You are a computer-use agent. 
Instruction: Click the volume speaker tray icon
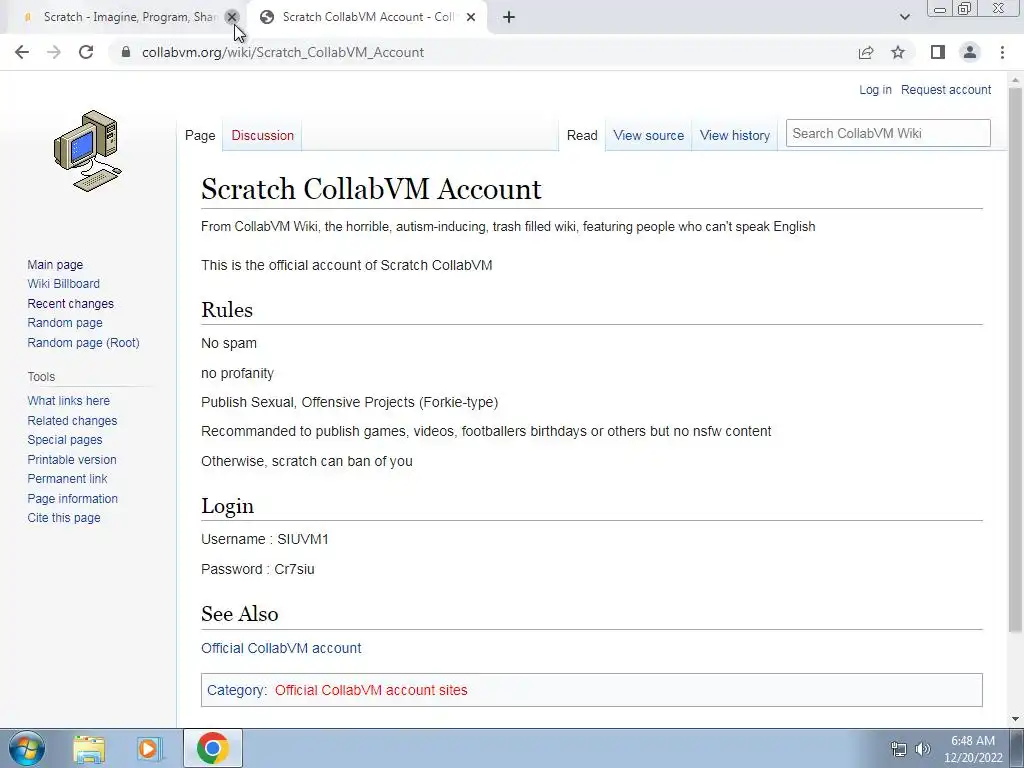coord(923,749)
